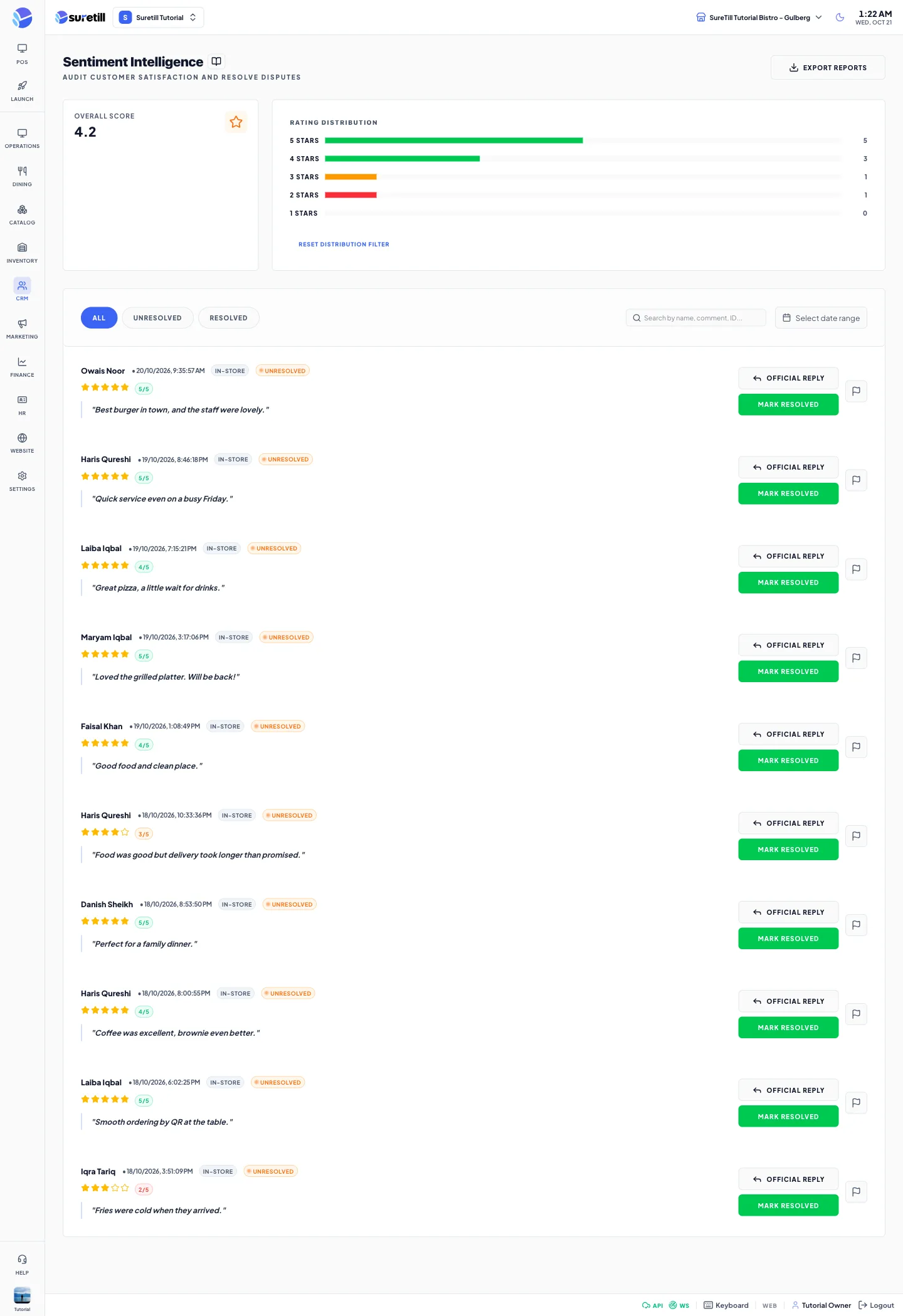Viewport: 903px width, 1316px height.
Task: Click Logout in the footer
Action: pos(876,1305)
